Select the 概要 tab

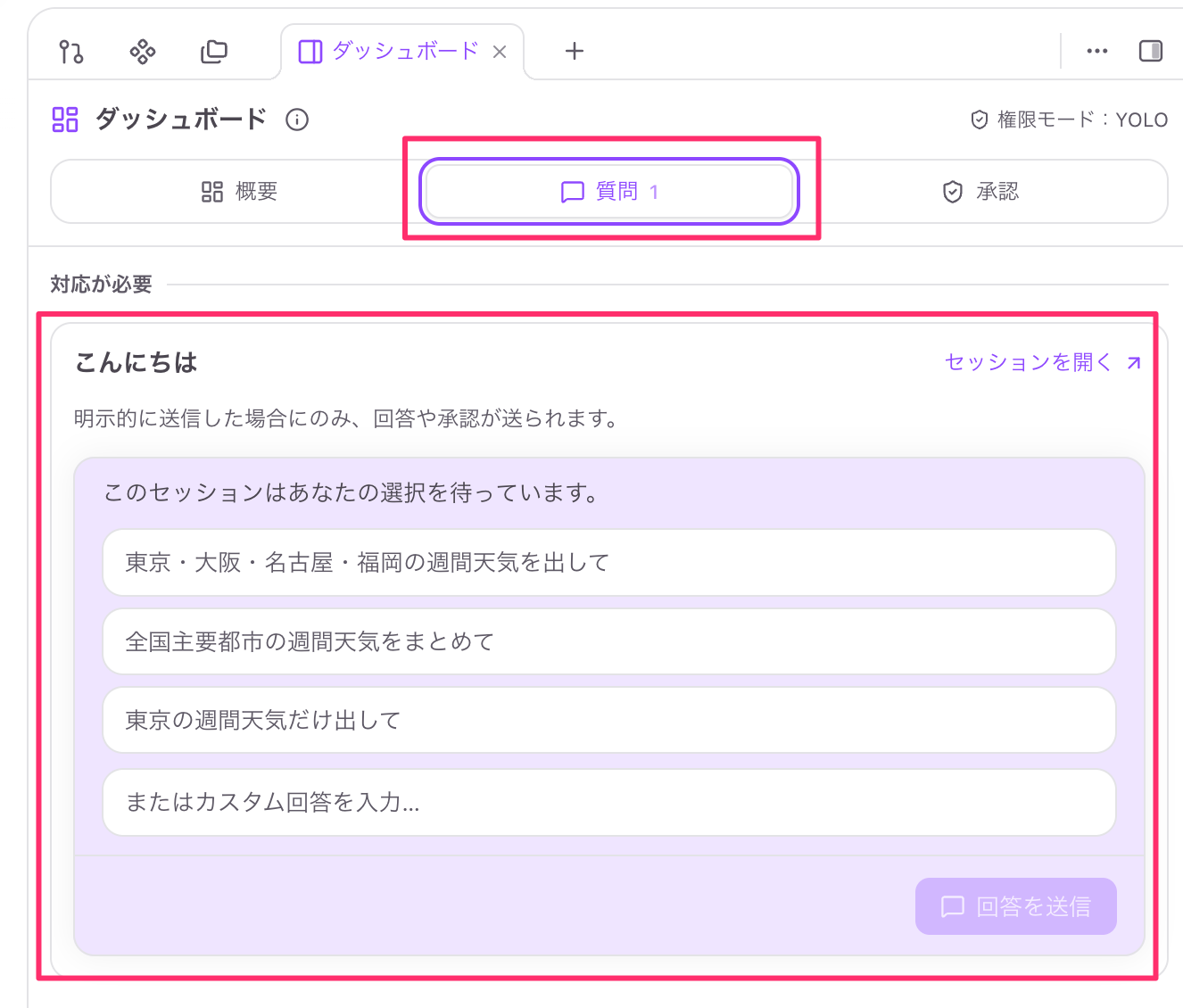click(239, 192)
